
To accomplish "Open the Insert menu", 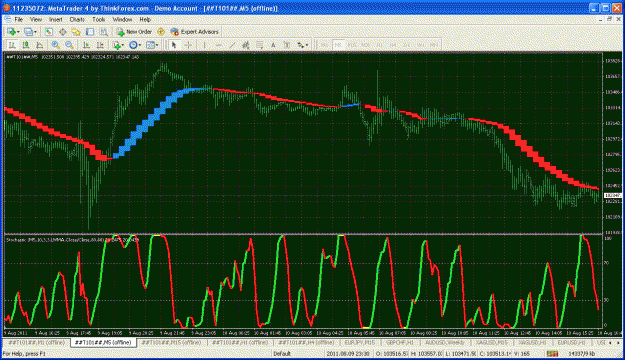I will coord(55,19).
